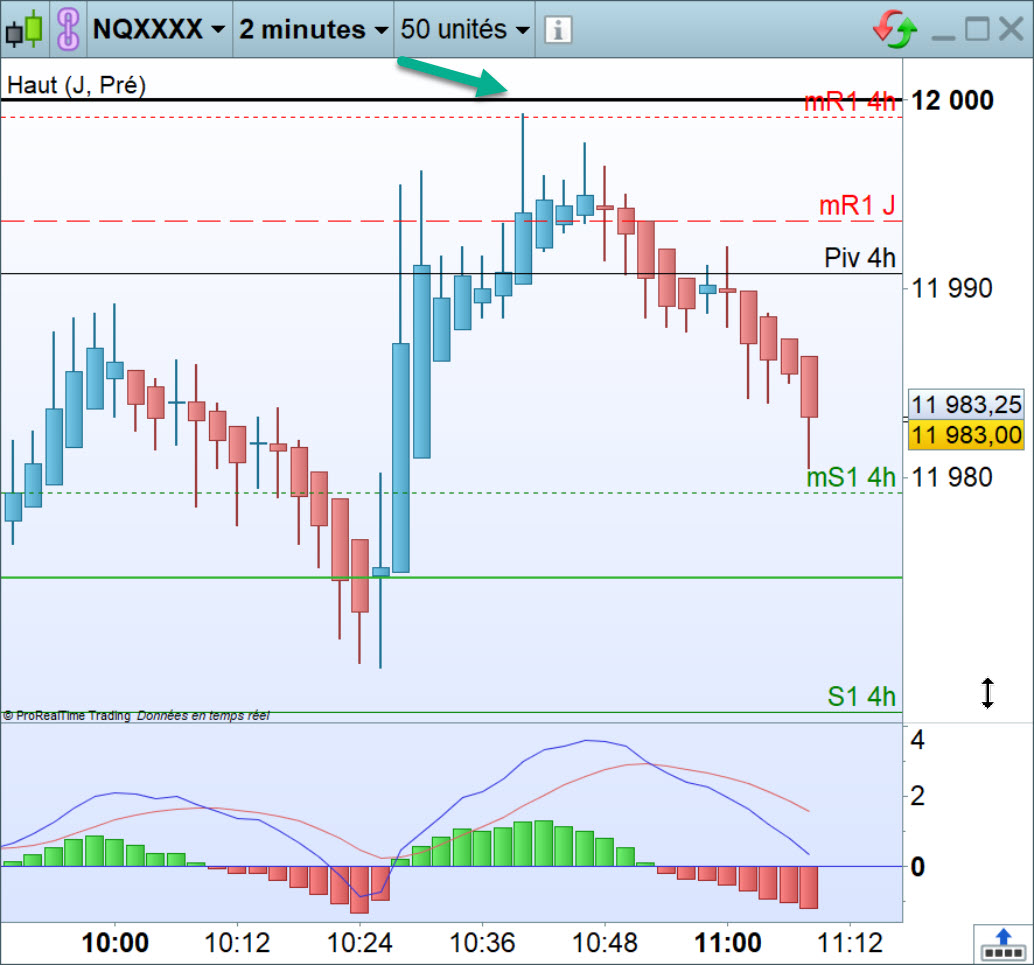Click the 11:00 time axis label
Image resolution: width=1034 pixels, height=965 pixels.
pyautogui.click(x=728, y=943)
